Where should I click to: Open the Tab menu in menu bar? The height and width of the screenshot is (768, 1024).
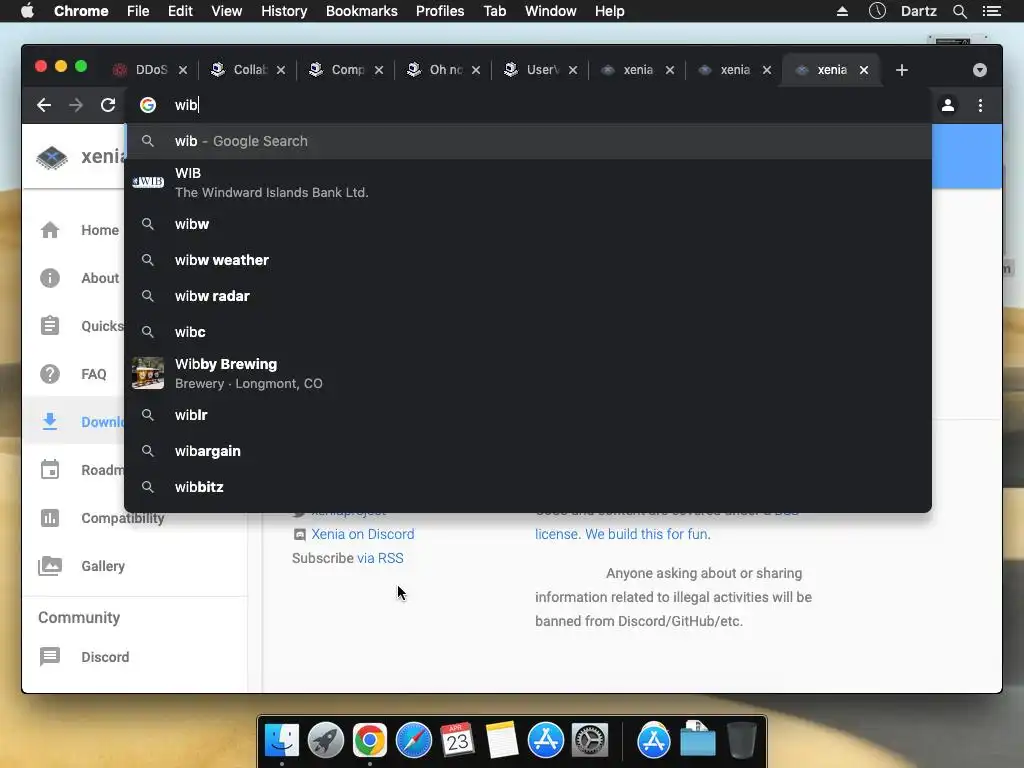(494, 11)
